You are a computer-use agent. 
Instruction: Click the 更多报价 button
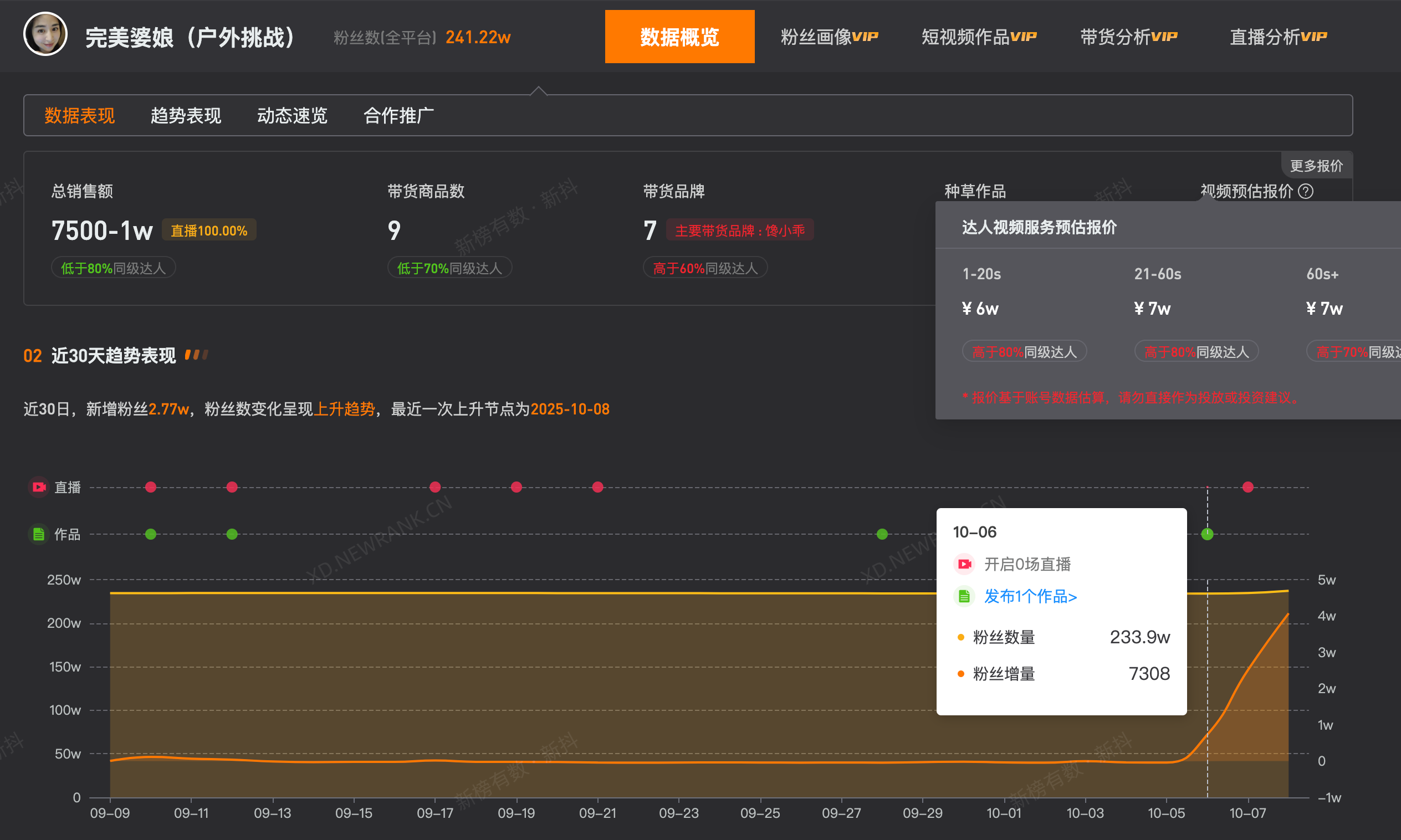tap(1316, 166)
